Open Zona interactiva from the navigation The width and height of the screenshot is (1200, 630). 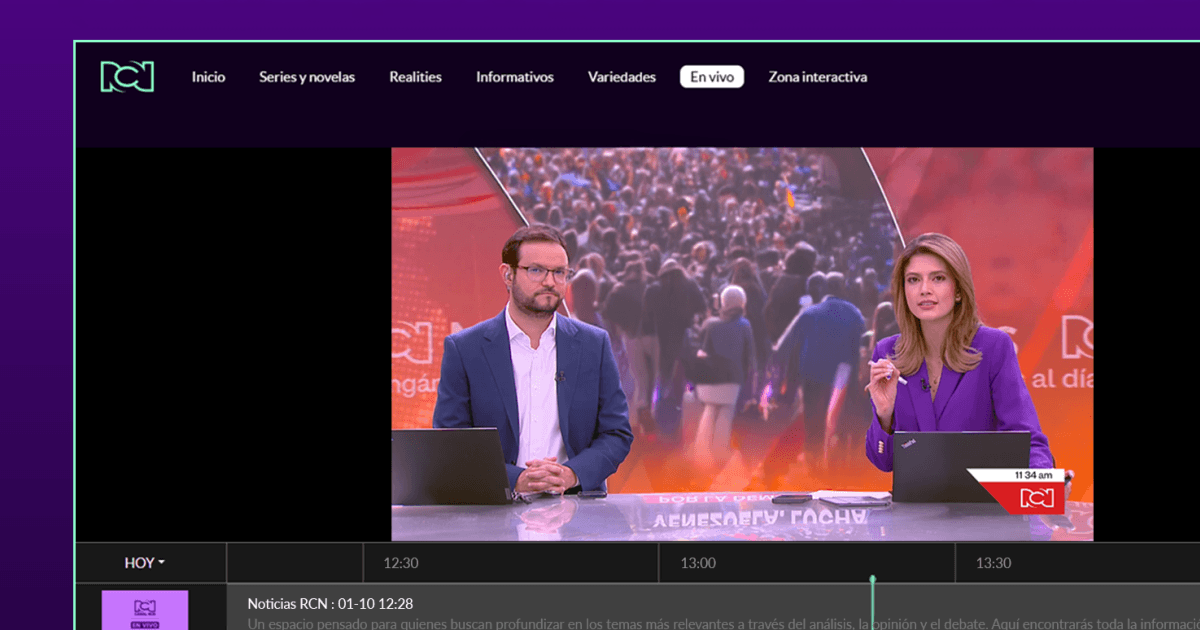[817, 77]
